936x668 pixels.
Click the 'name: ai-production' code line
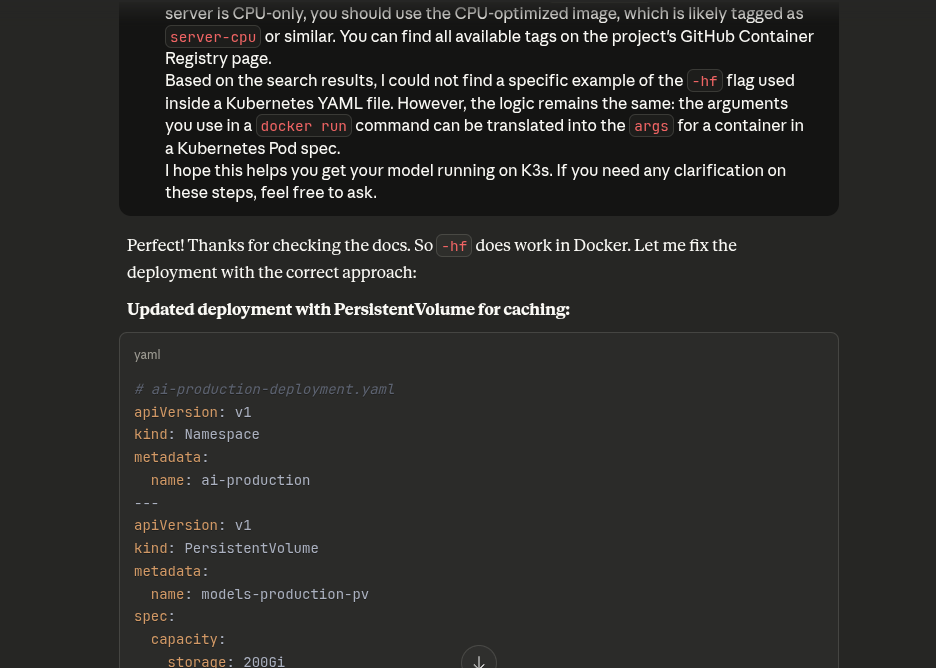pos(230,480)
